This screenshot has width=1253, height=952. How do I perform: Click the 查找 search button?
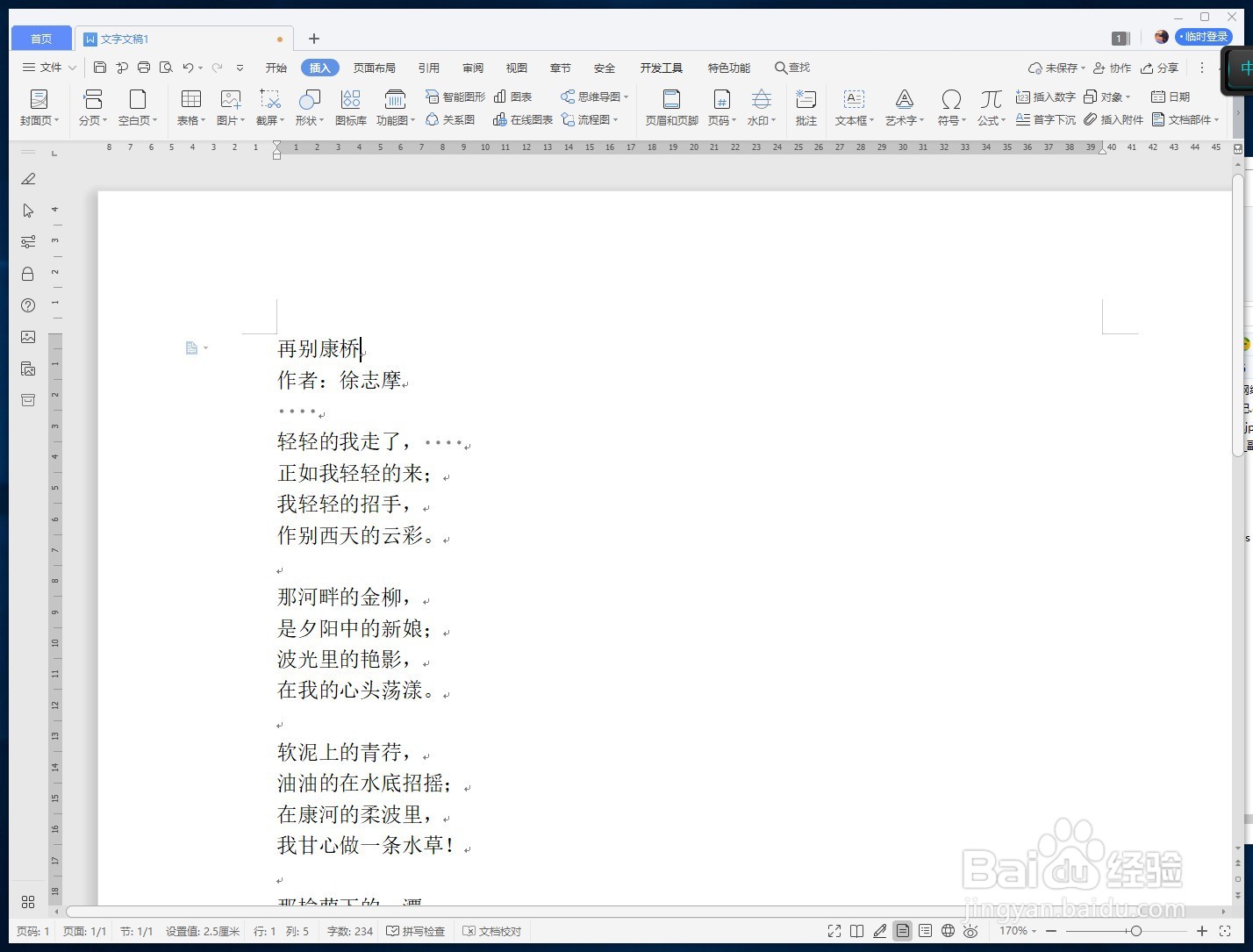792,68
